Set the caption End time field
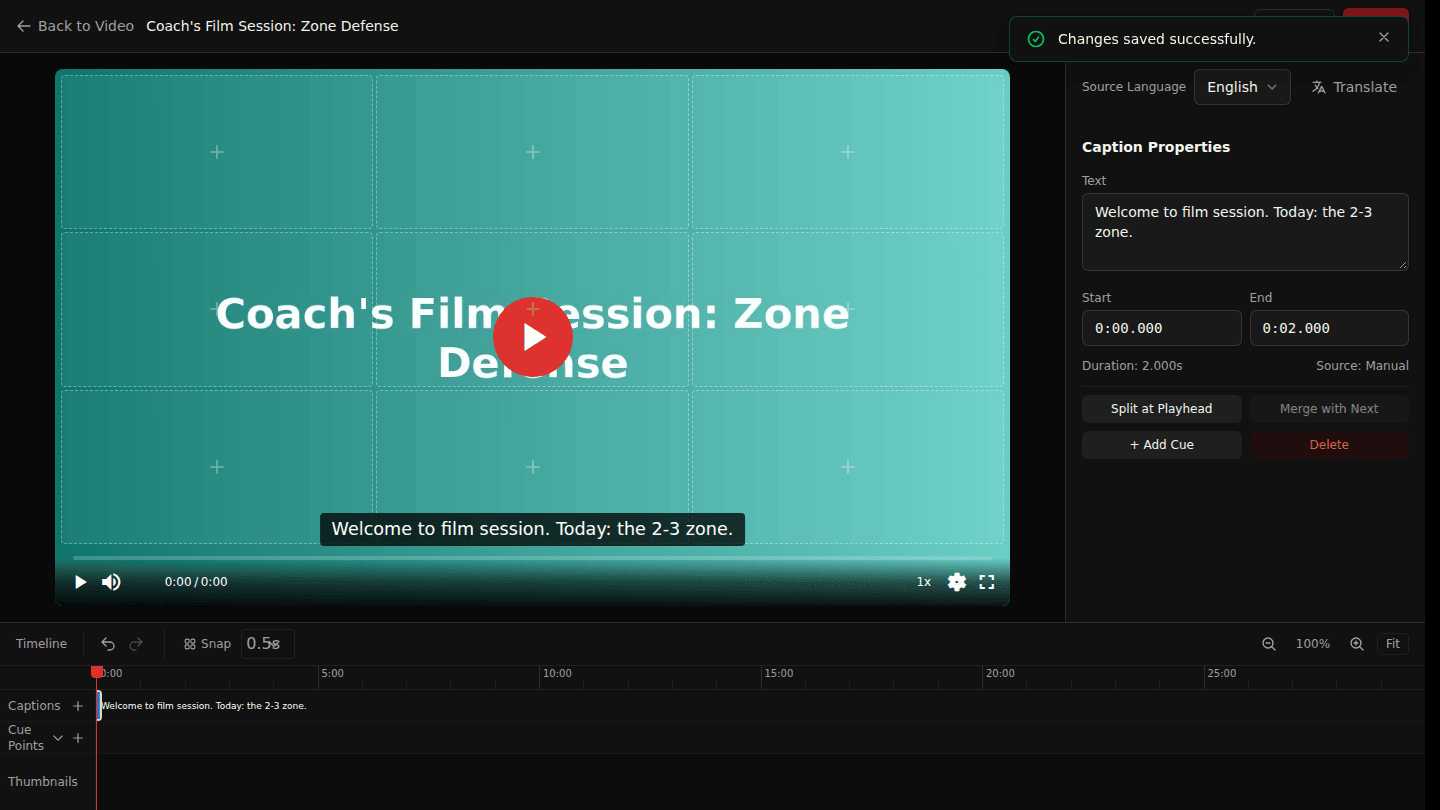The width and height of the screenshot is (1440, 810). pos(1329,328)
